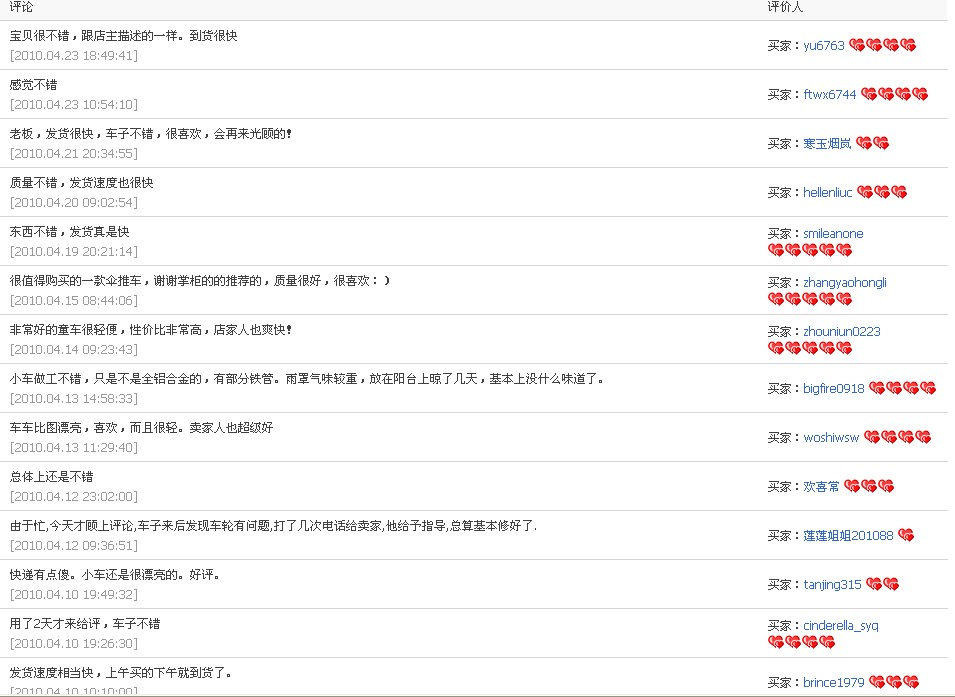Open buyer profile ftwx6744
This screenshot has width=955, height=697.
point(830,95)
